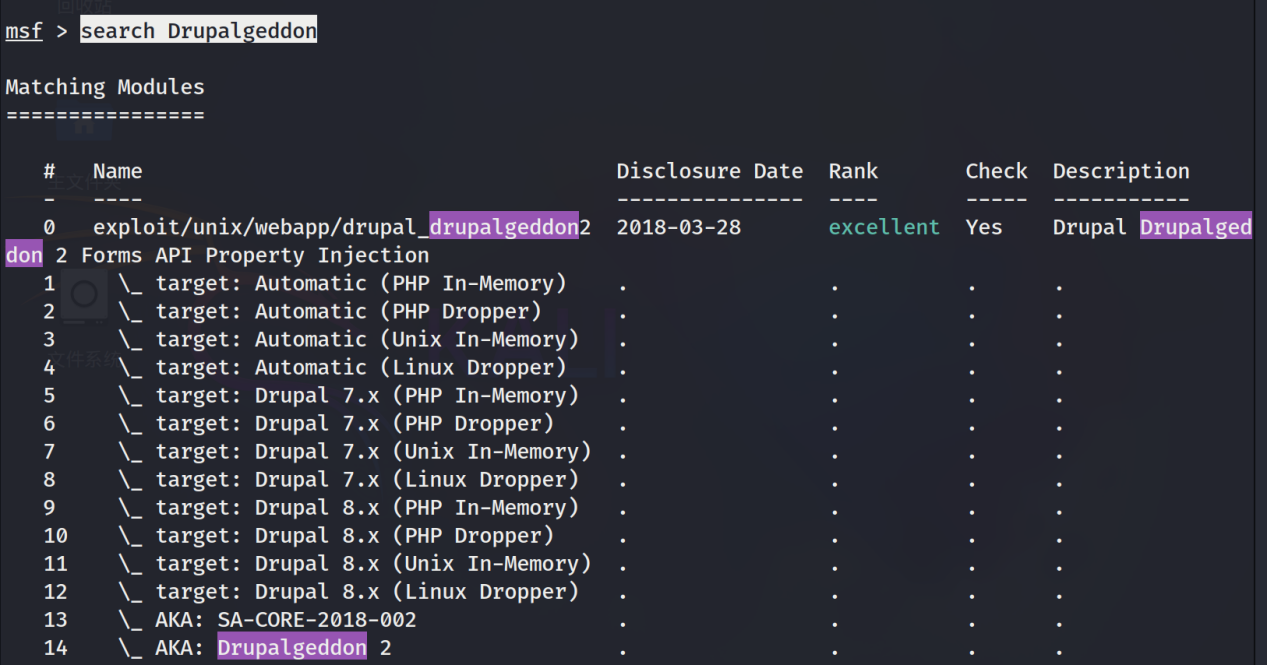Click row number 0 of module list

pos(49,227)
